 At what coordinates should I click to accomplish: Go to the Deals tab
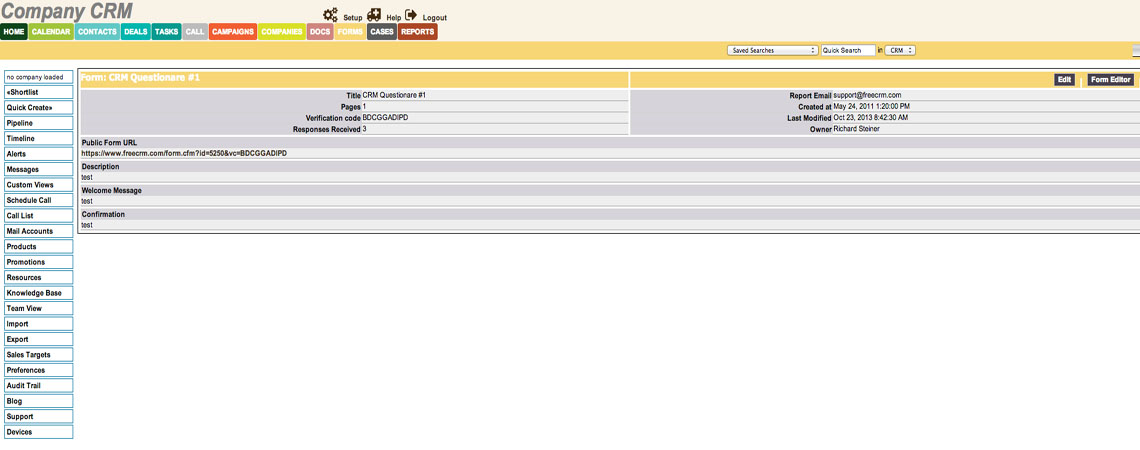(136, 32)
